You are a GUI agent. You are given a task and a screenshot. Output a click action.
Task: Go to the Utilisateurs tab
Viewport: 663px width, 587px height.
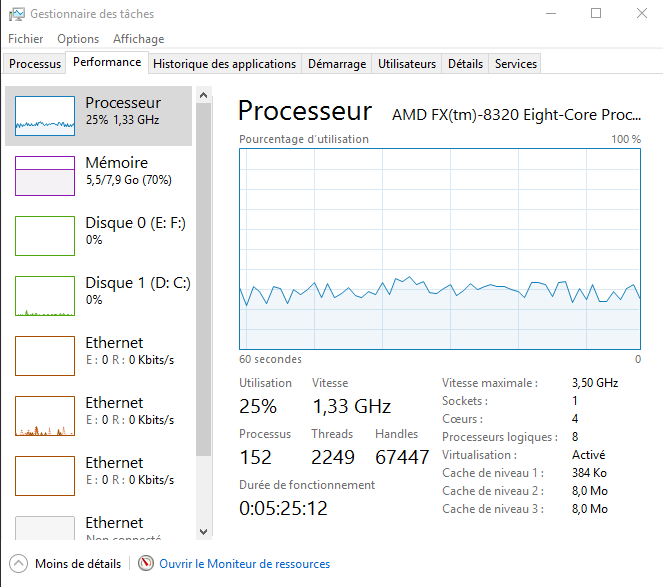pyautogui.click(x=407, y=64)
